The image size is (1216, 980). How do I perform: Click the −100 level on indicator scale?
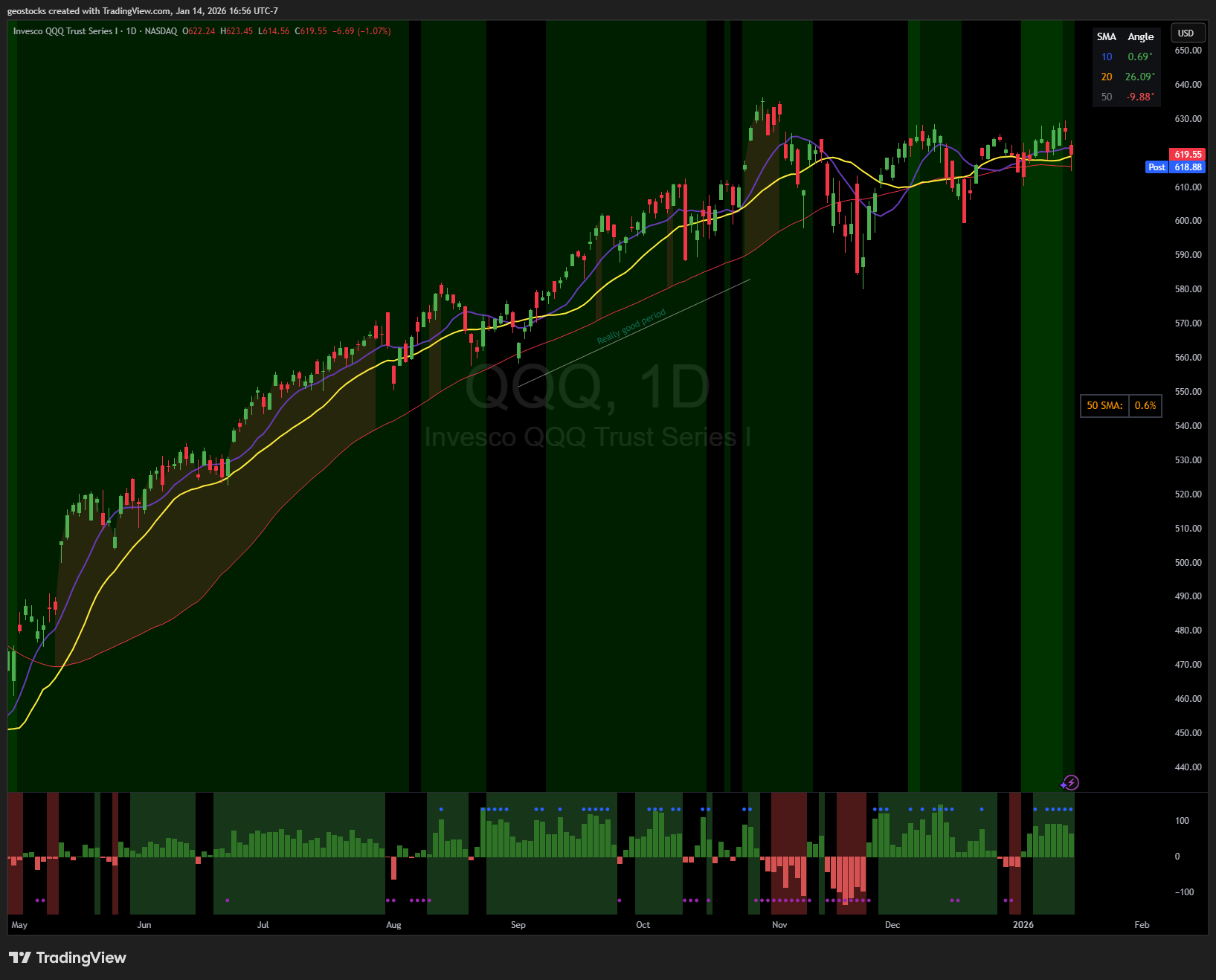coord(1184,892)
